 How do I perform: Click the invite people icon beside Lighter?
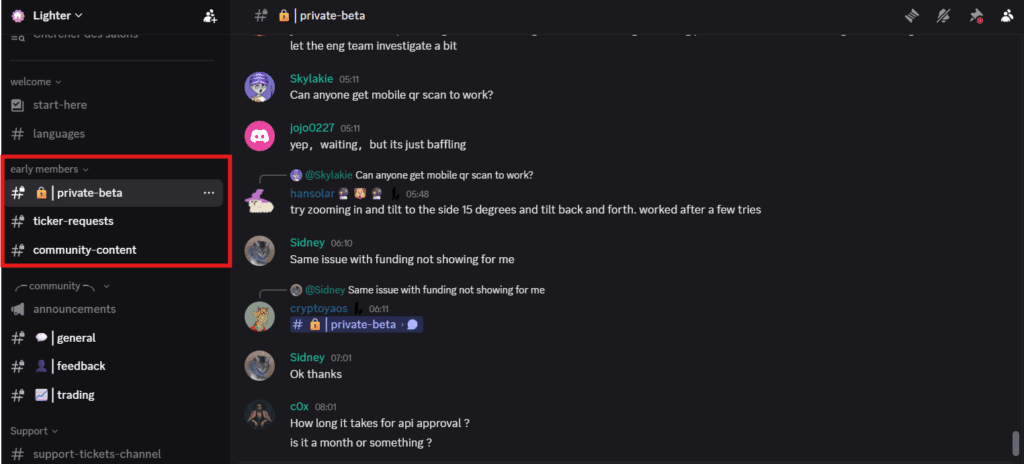[x=210, y=16]
